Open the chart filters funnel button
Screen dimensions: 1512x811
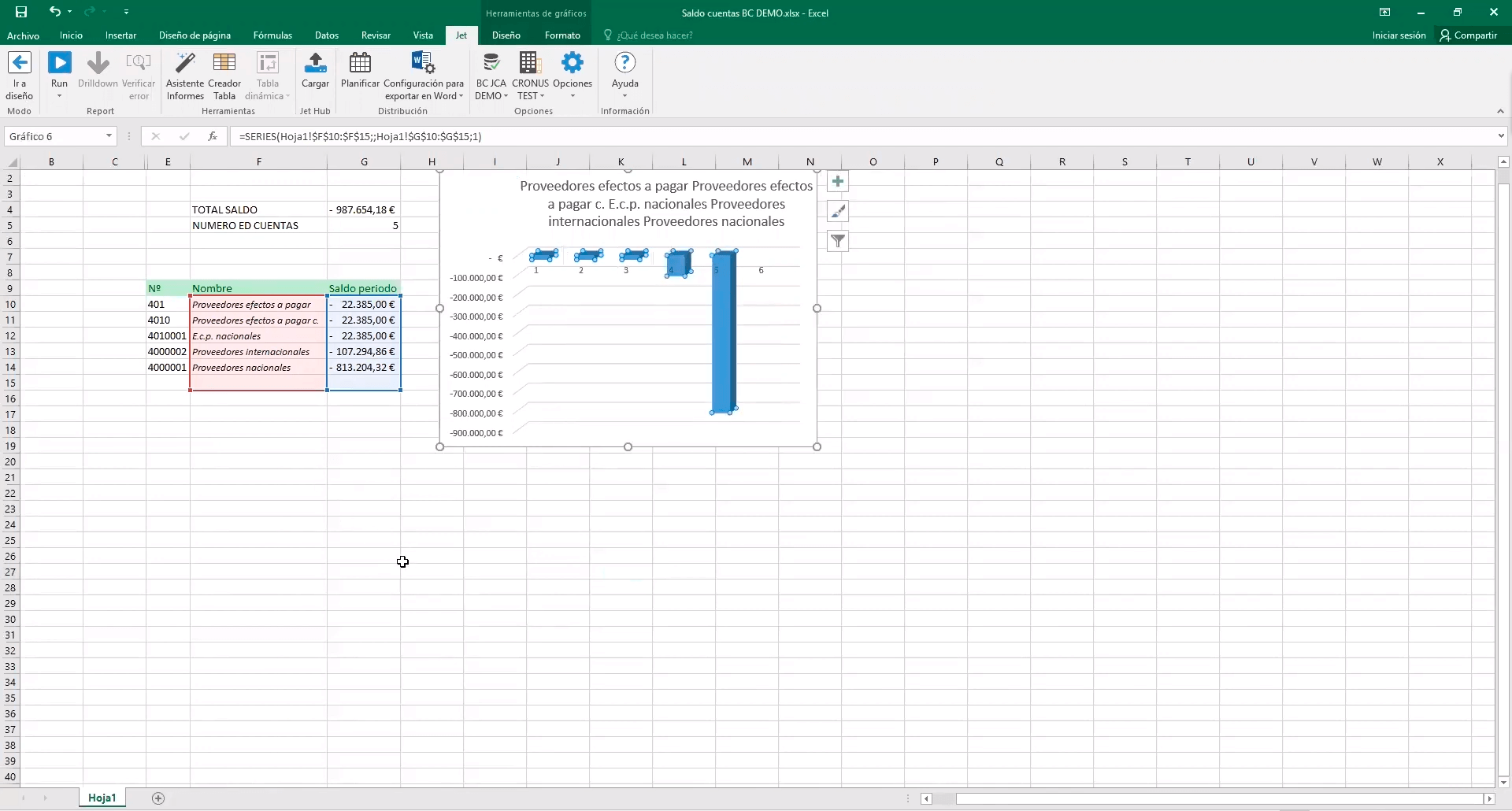click(838, 241)
